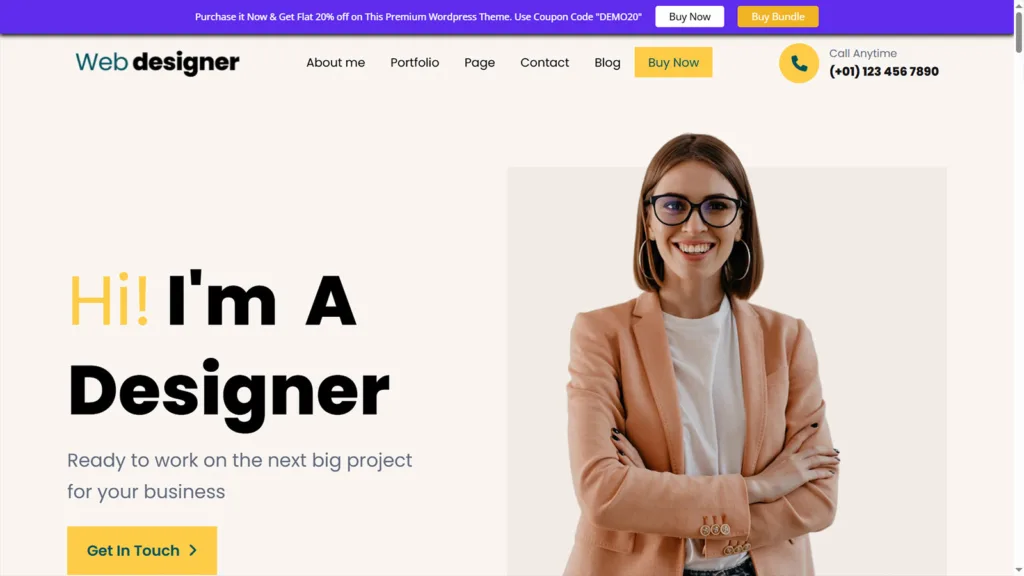The width and height of the screenshot is (1024, 576).
Task: Click the Get In Touch button
Action: click(142, 551)
